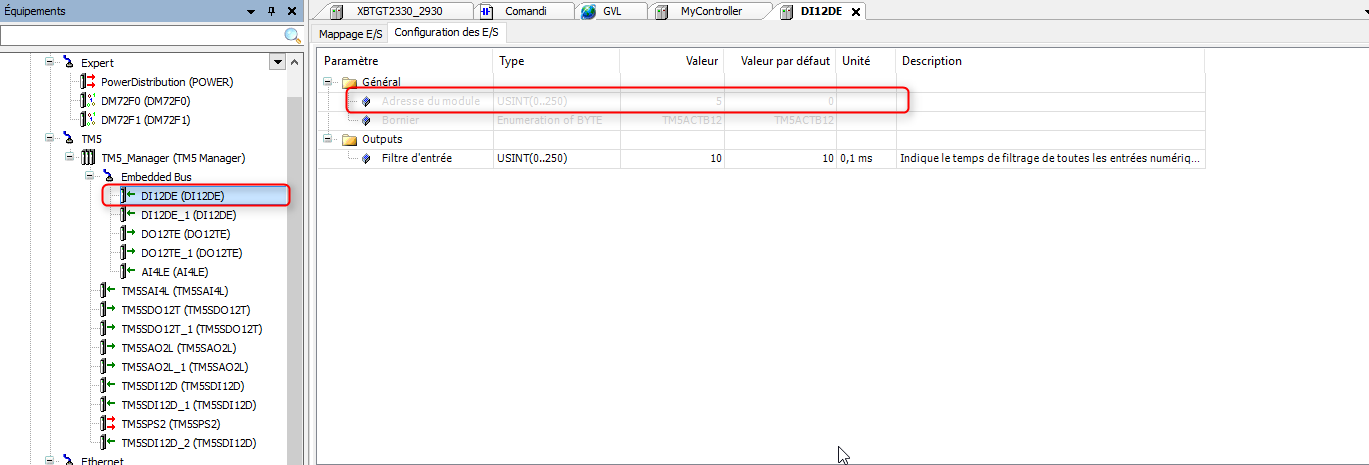Collapse the Expert tree node

[x=49, y=62]
